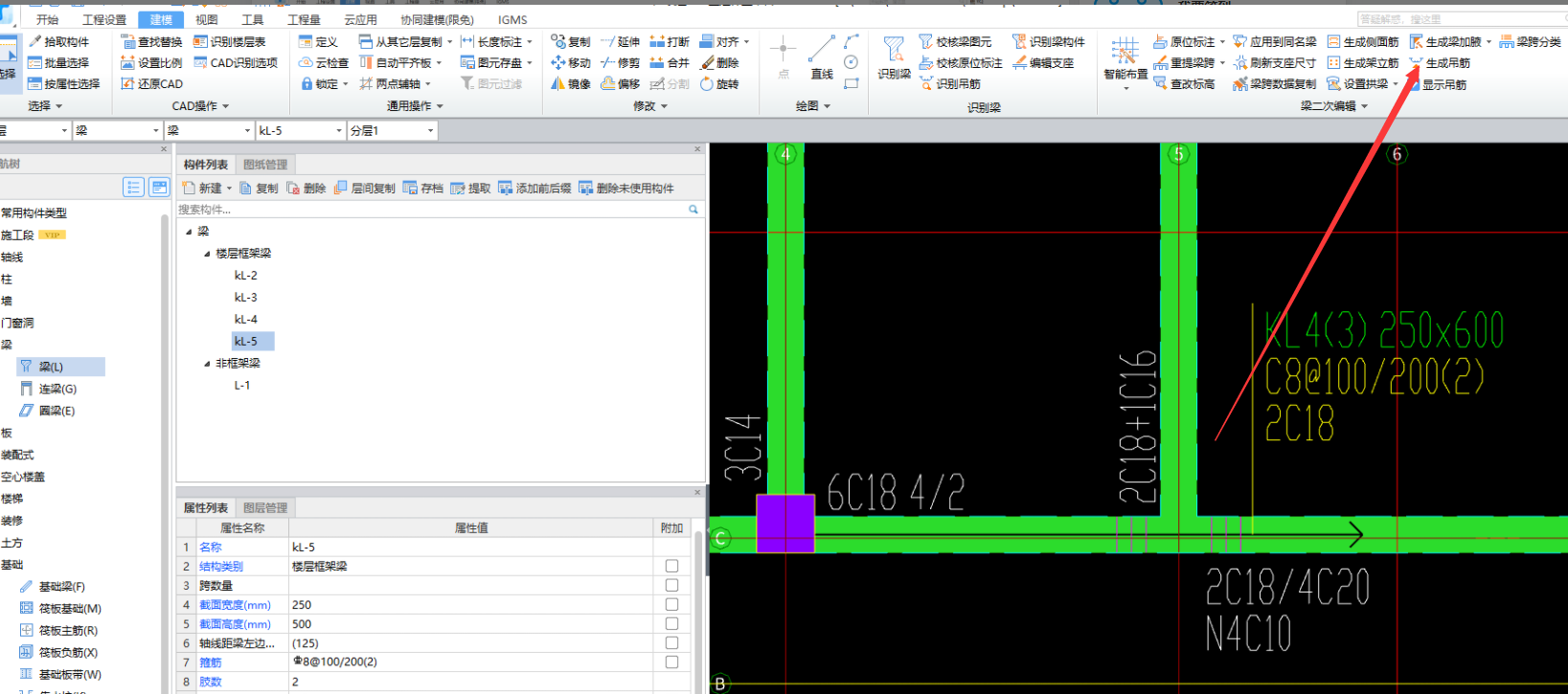Screen dimensions: 1568x694
Task: Open the 工程设置 ribbon tab
Action: pos(103,19)
